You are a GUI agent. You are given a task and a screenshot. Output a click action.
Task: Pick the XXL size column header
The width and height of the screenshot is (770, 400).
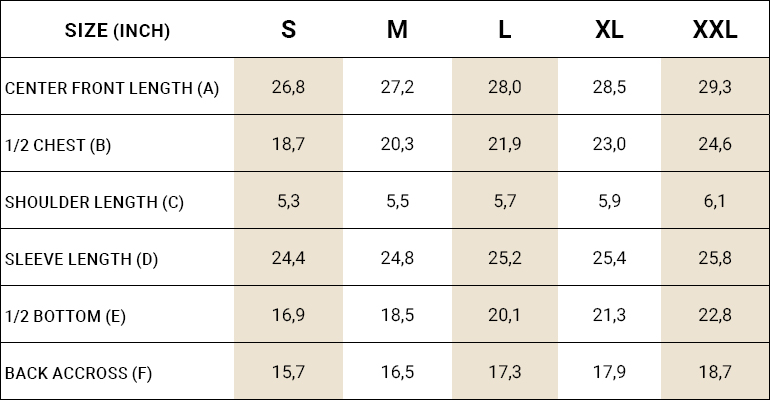point(715,30)
